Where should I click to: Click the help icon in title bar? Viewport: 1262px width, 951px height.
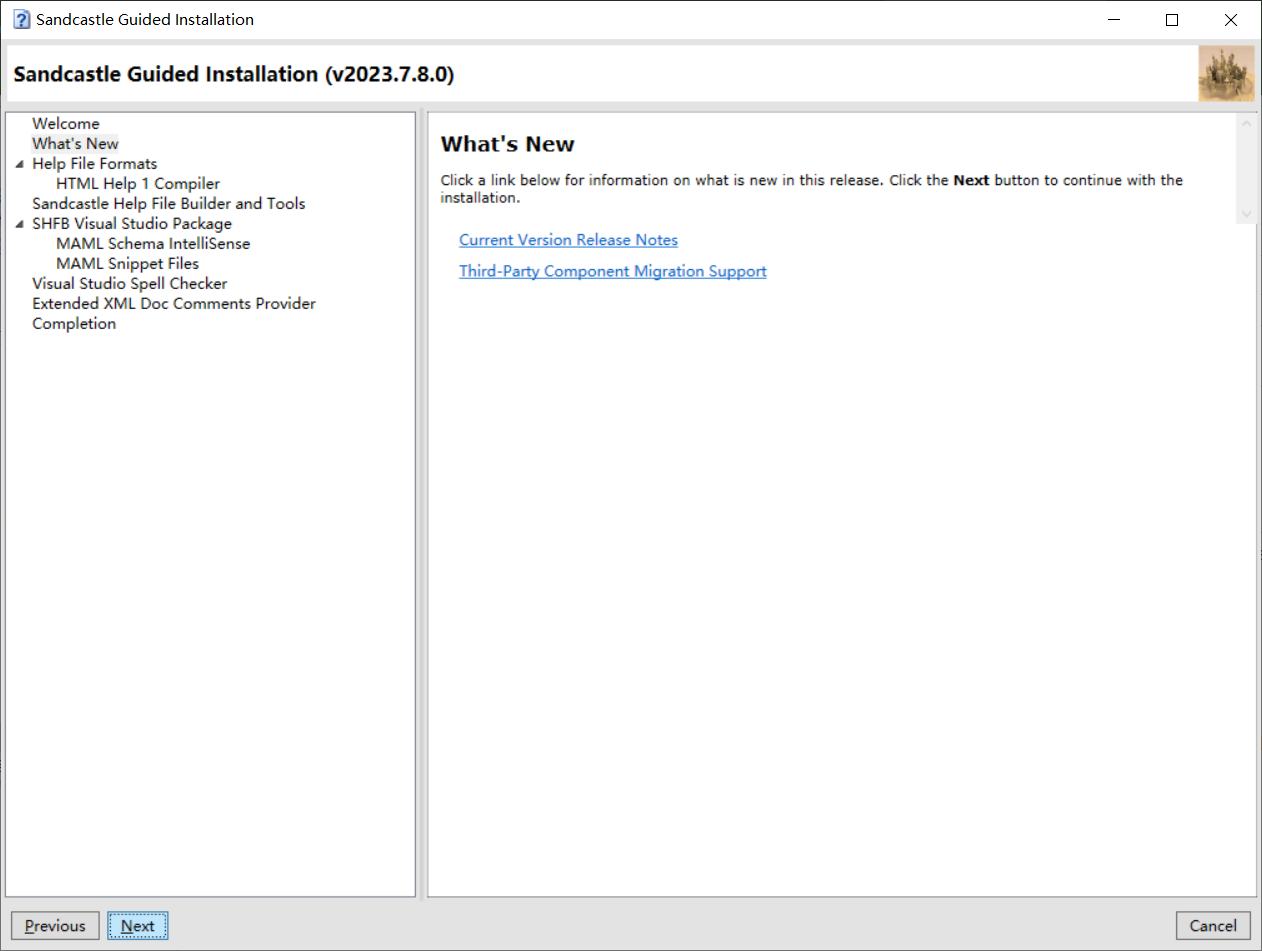pos(21,20)
